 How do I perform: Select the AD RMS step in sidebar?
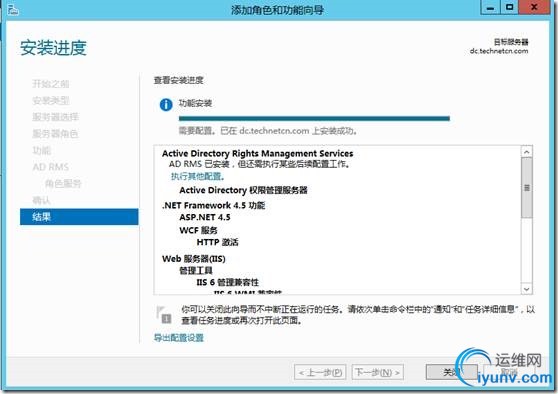coord(51,167)
